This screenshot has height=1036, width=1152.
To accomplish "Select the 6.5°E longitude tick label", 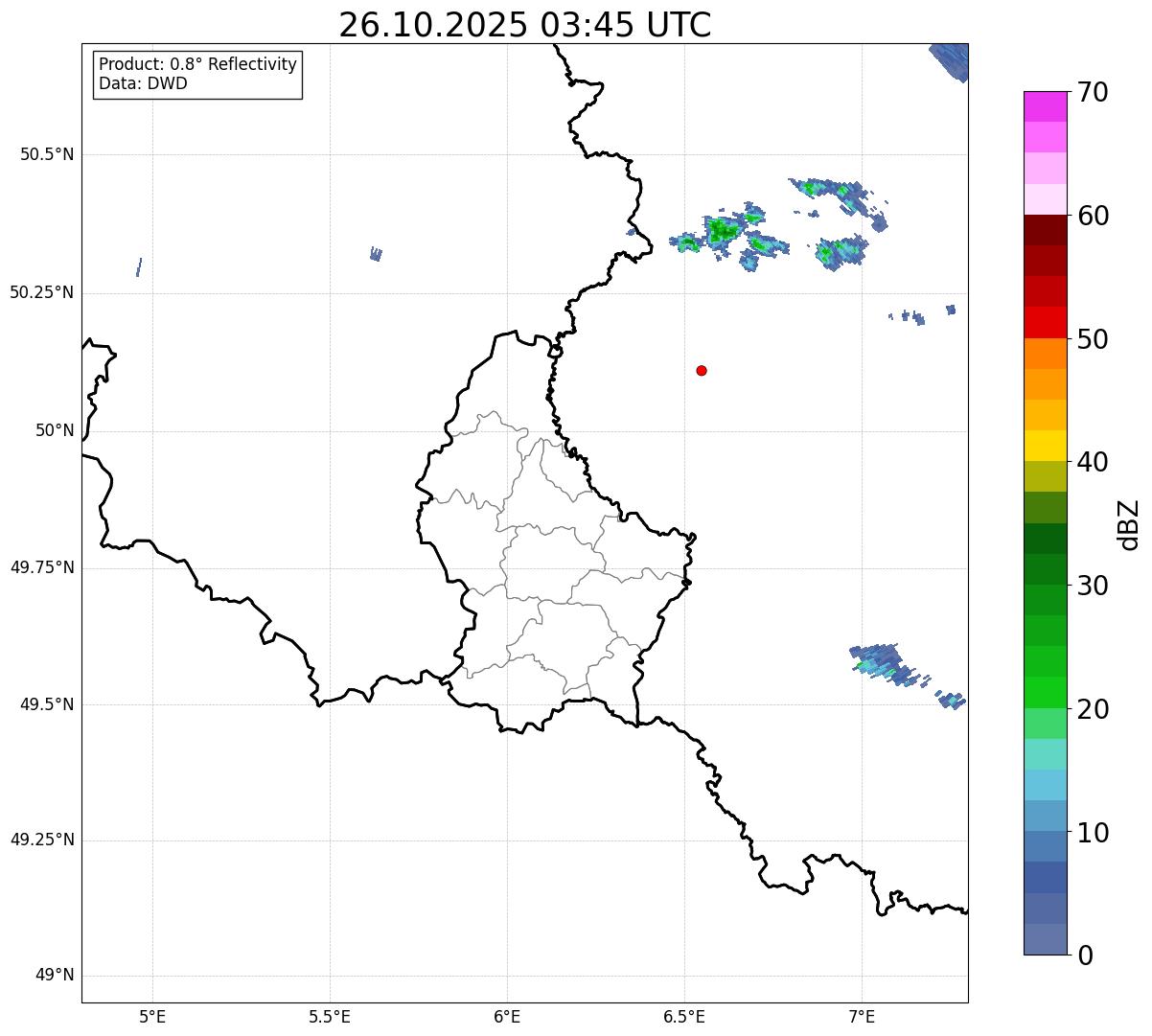I will click(x=684, y=1016).
